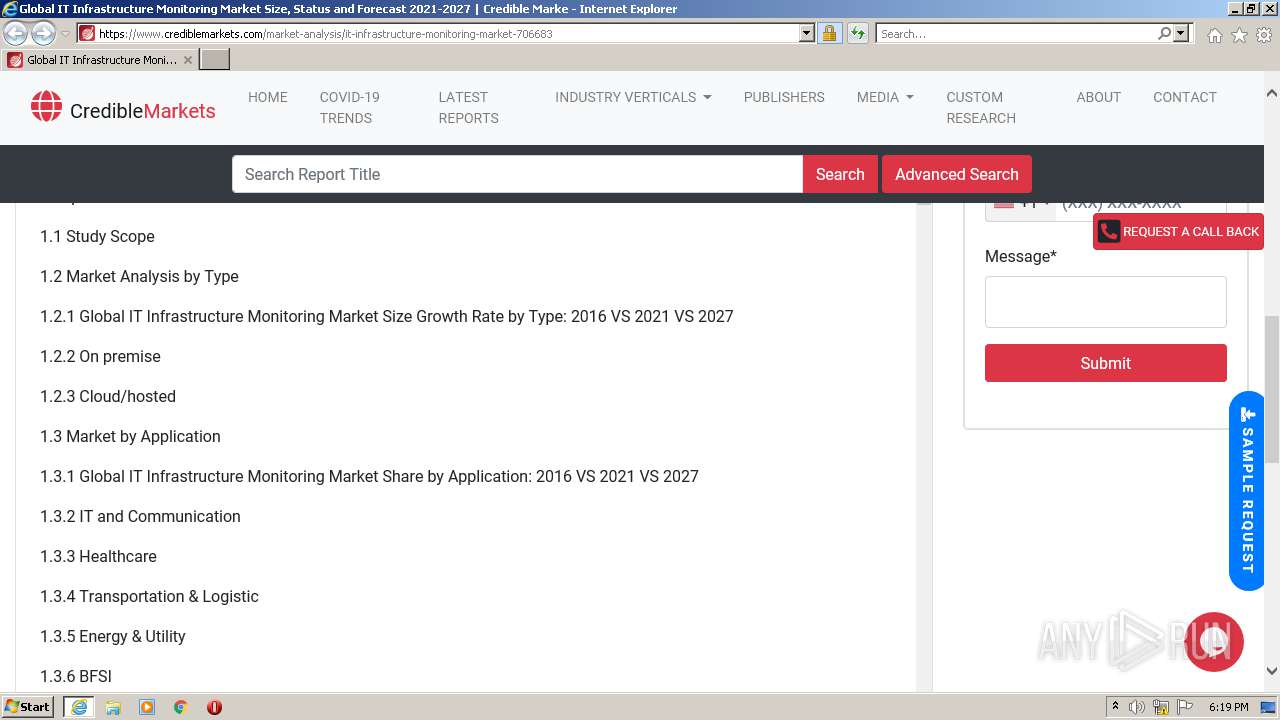Click the CredibleMarkets globe logo
The image size is (1280, 720).
click(46, 106)
